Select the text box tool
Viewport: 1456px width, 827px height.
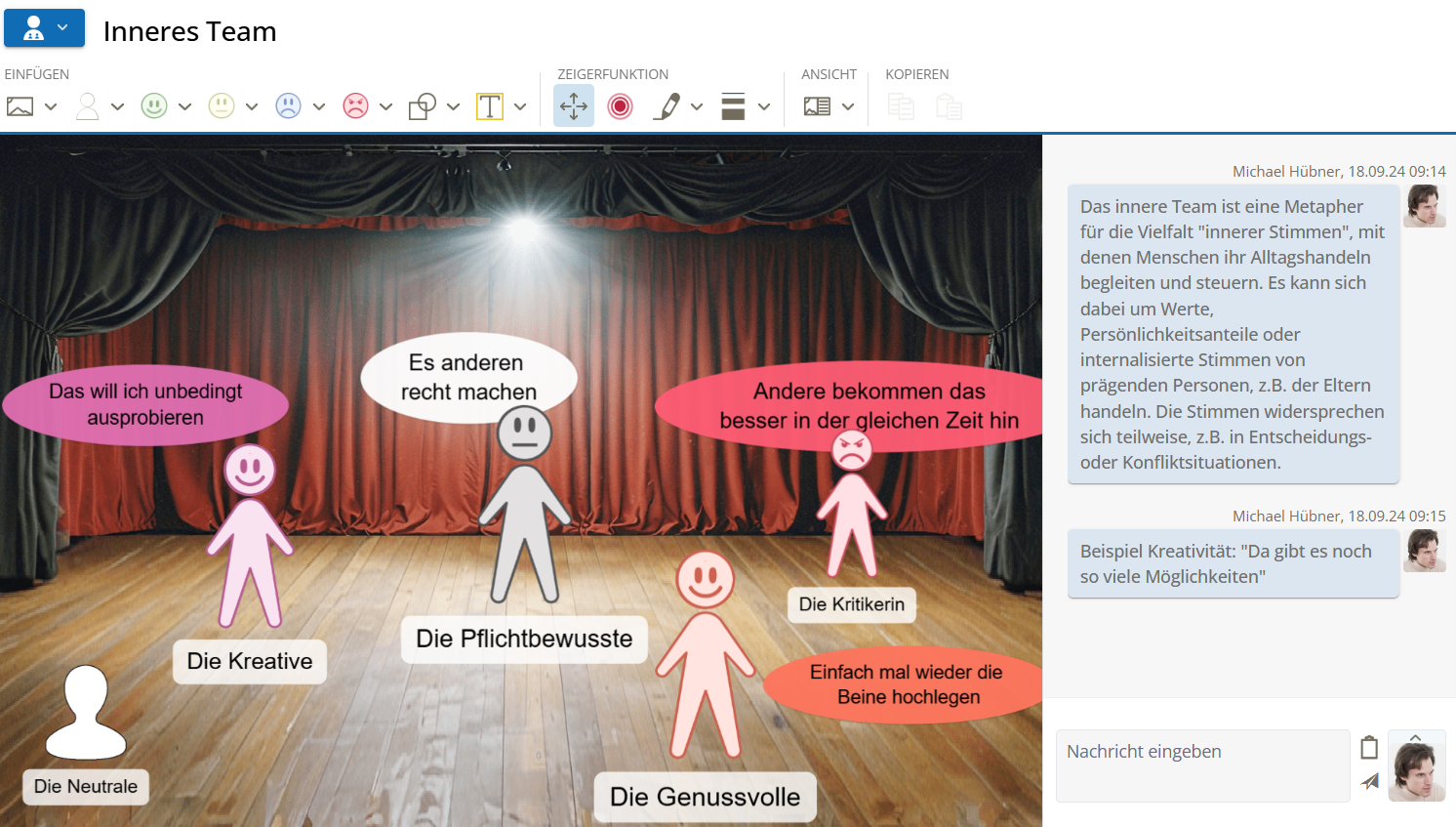(490, 106)
